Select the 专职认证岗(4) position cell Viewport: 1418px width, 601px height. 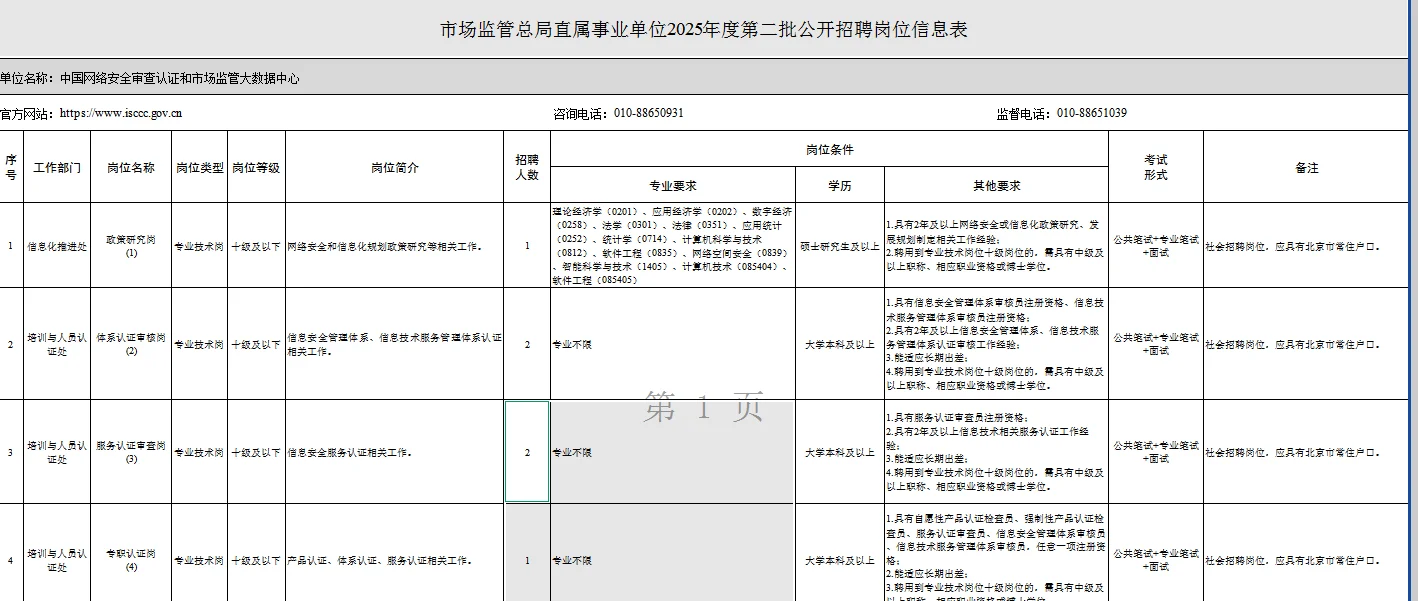tap(131, 553)
